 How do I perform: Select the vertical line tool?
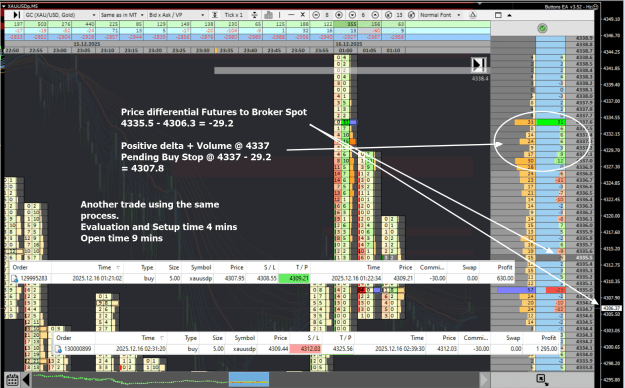(x=279, y=15)
